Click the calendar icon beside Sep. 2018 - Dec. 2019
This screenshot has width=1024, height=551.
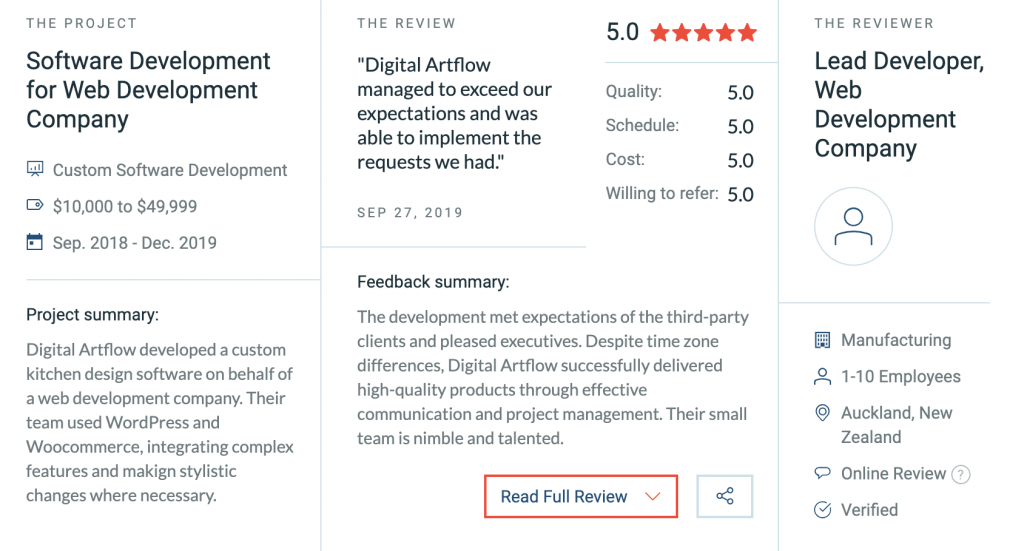[35, 242]
